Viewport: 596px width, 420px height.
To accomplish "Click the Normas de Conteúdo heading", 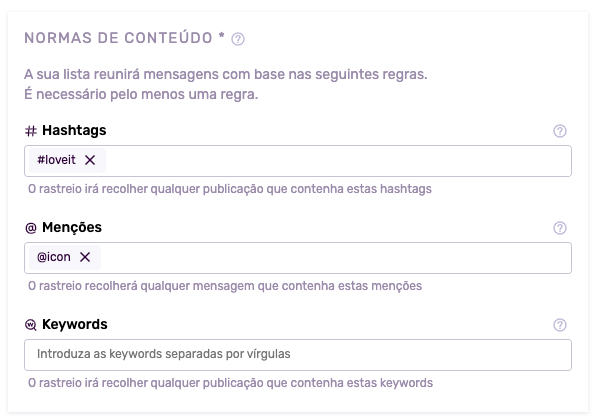I will pyautogui.click(x=124, y=38).
